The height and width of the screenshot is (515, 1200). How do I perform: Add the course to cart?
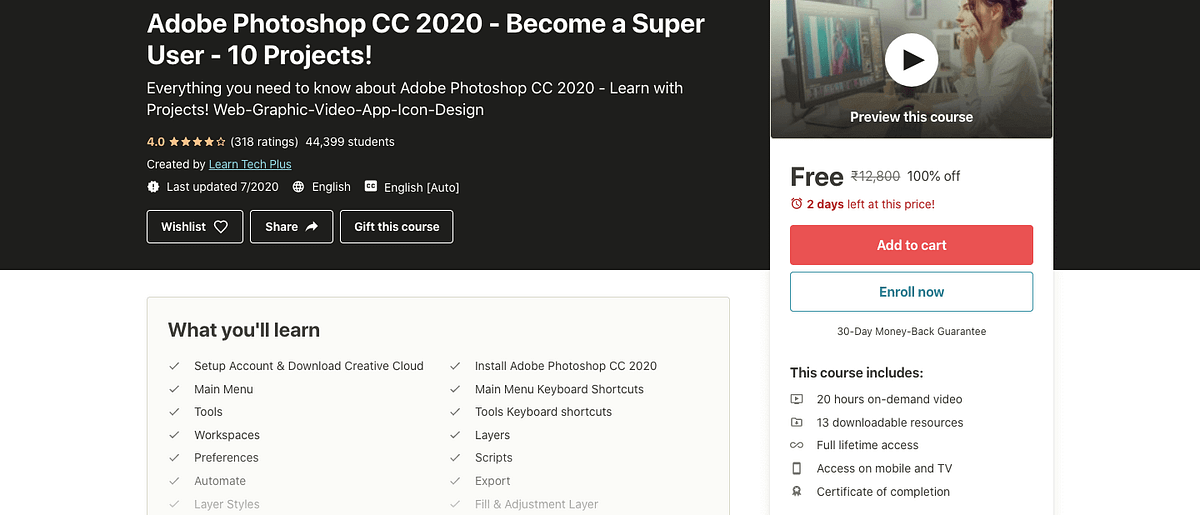tap(911, 245)
